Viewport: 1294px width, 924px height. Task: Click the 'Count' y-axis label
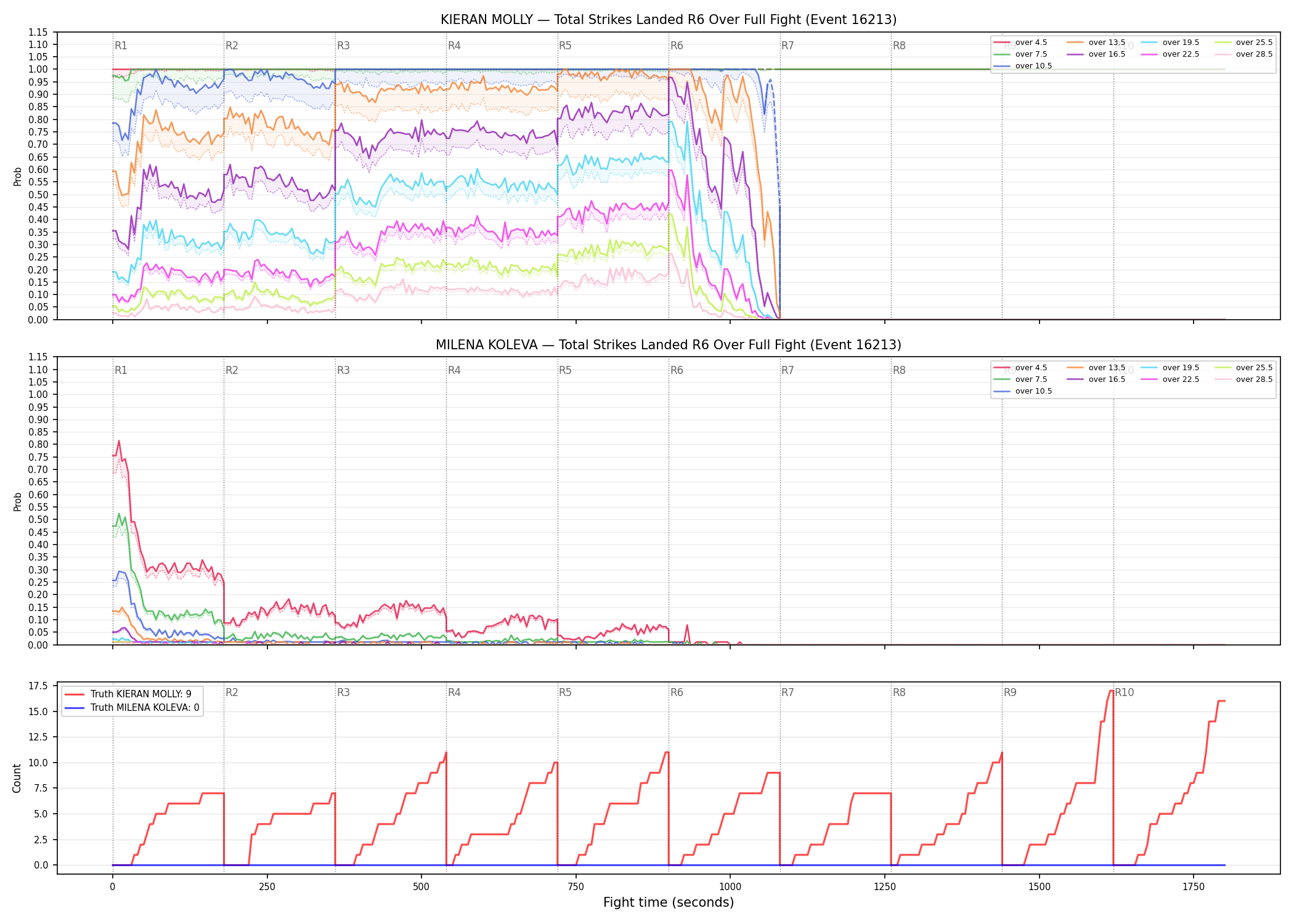pyautogui.click(x=17, y=778)
